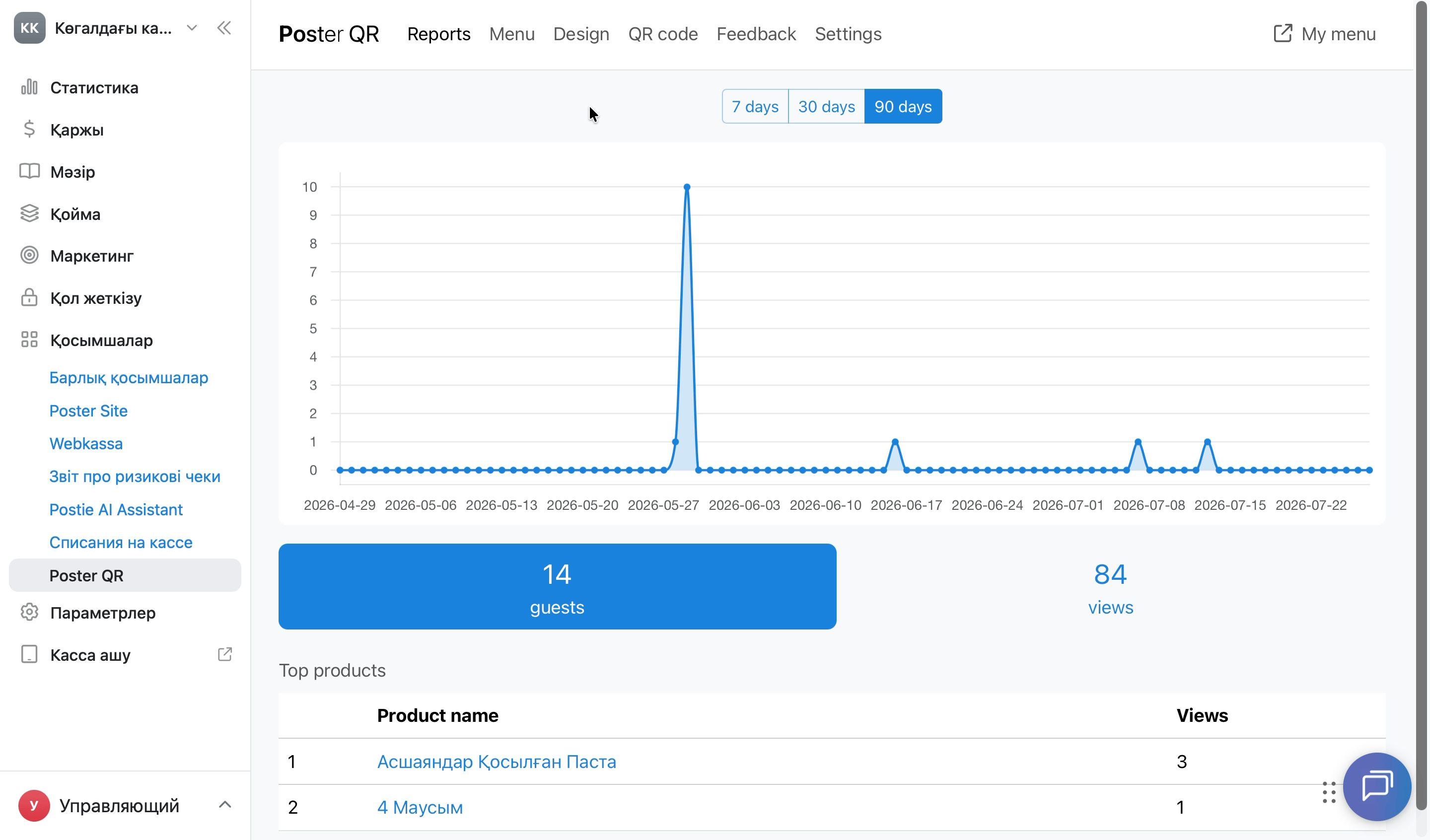Screen dimensions: 1430x840
Task: Click the Қаржы dollar sign icon
Action: click(x=29, y=130)
